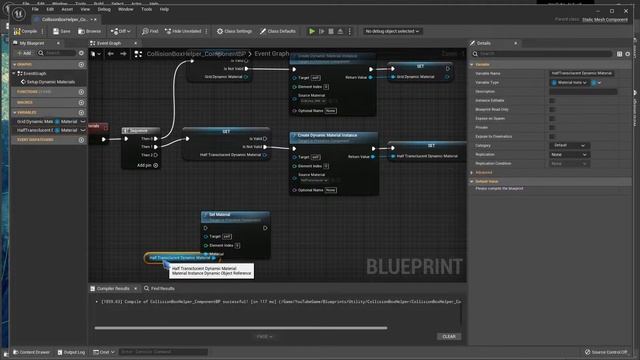Open My Blueprint panel settings gear
This screenshot has width=640, height=360.
coord(81,53)
